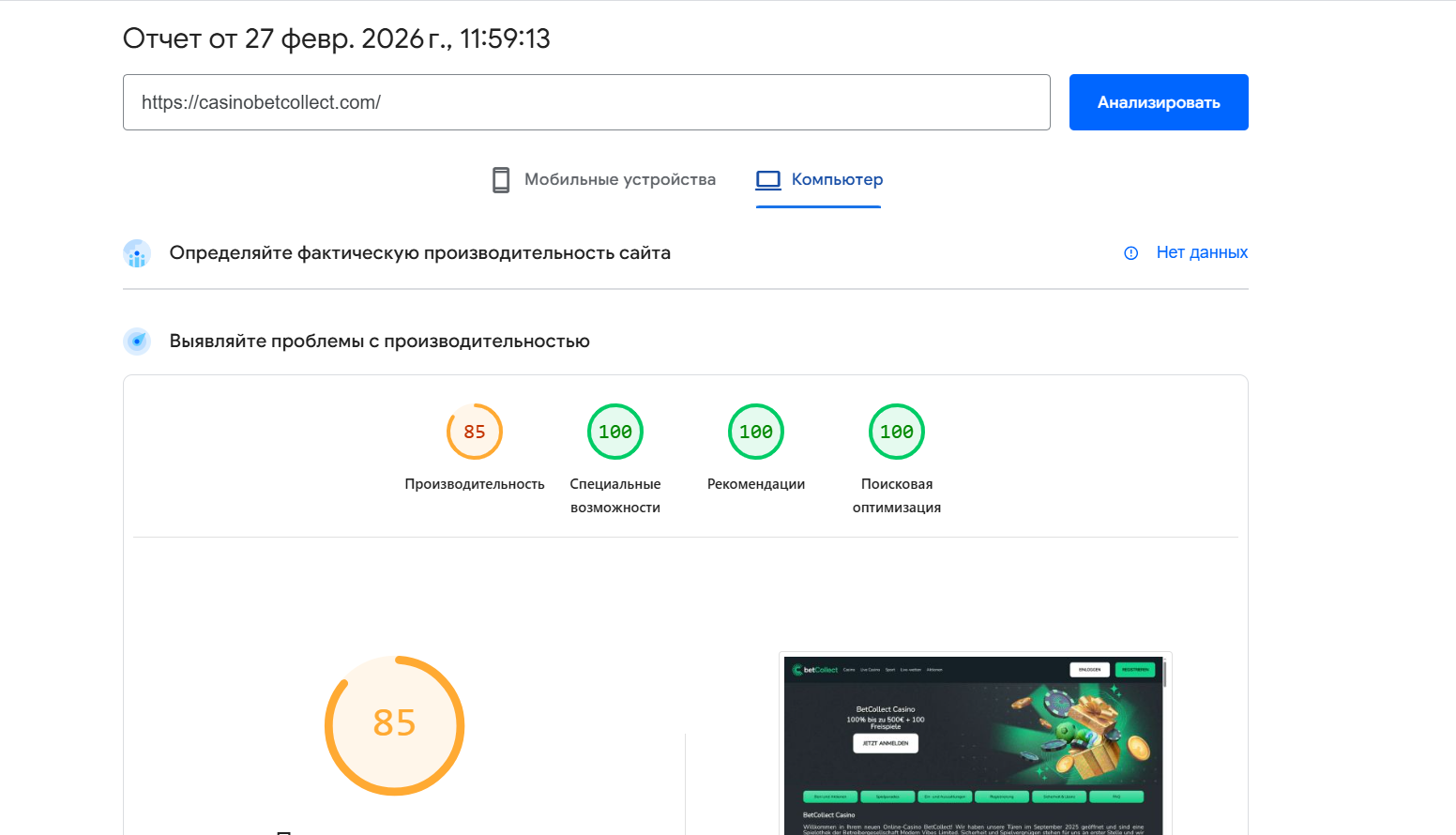1456x835 pixels.
Task: Select the Компьютер tab
Action: (x=819, y=179)
